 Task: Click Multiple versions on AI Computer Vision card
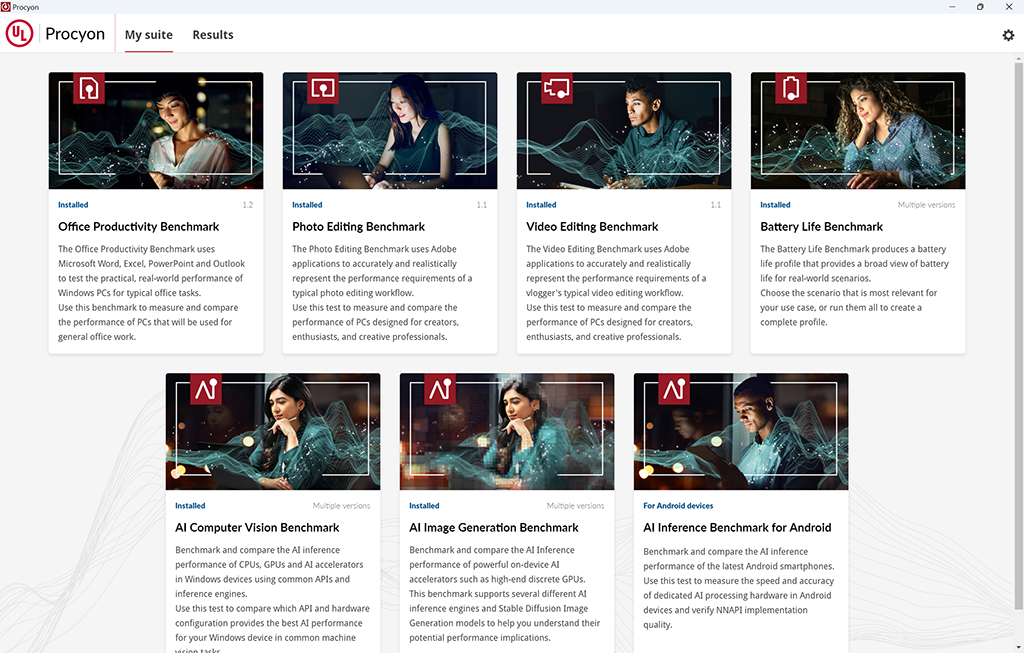(x=341, y=505)
